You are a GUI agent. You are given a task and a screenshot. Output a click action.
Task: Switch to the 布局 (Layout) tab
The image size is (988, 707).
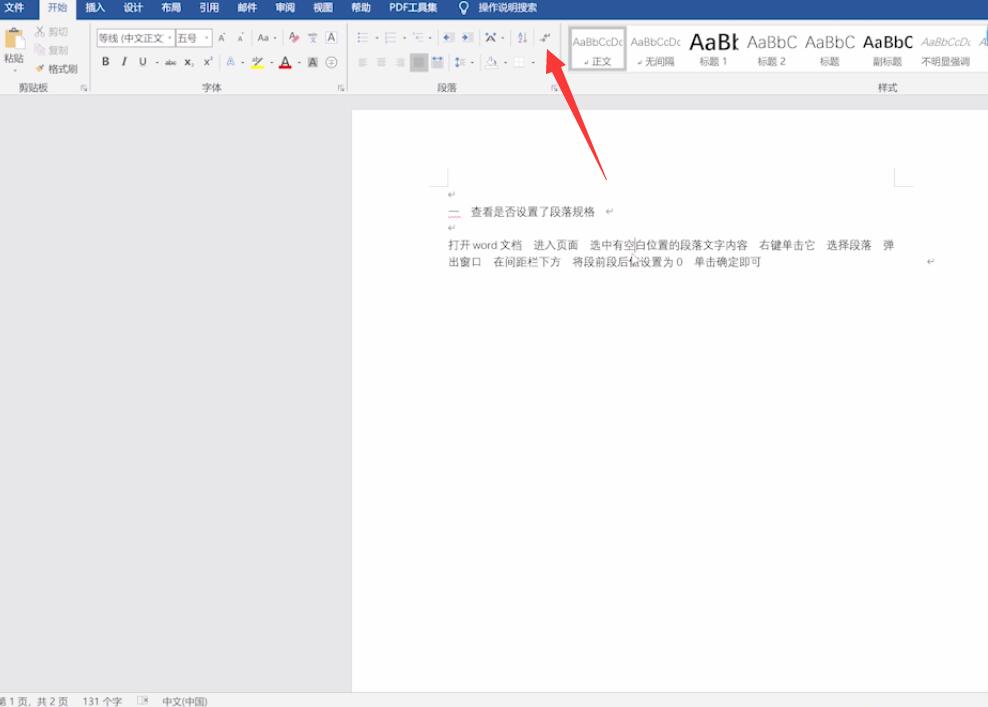coord(171,8)
